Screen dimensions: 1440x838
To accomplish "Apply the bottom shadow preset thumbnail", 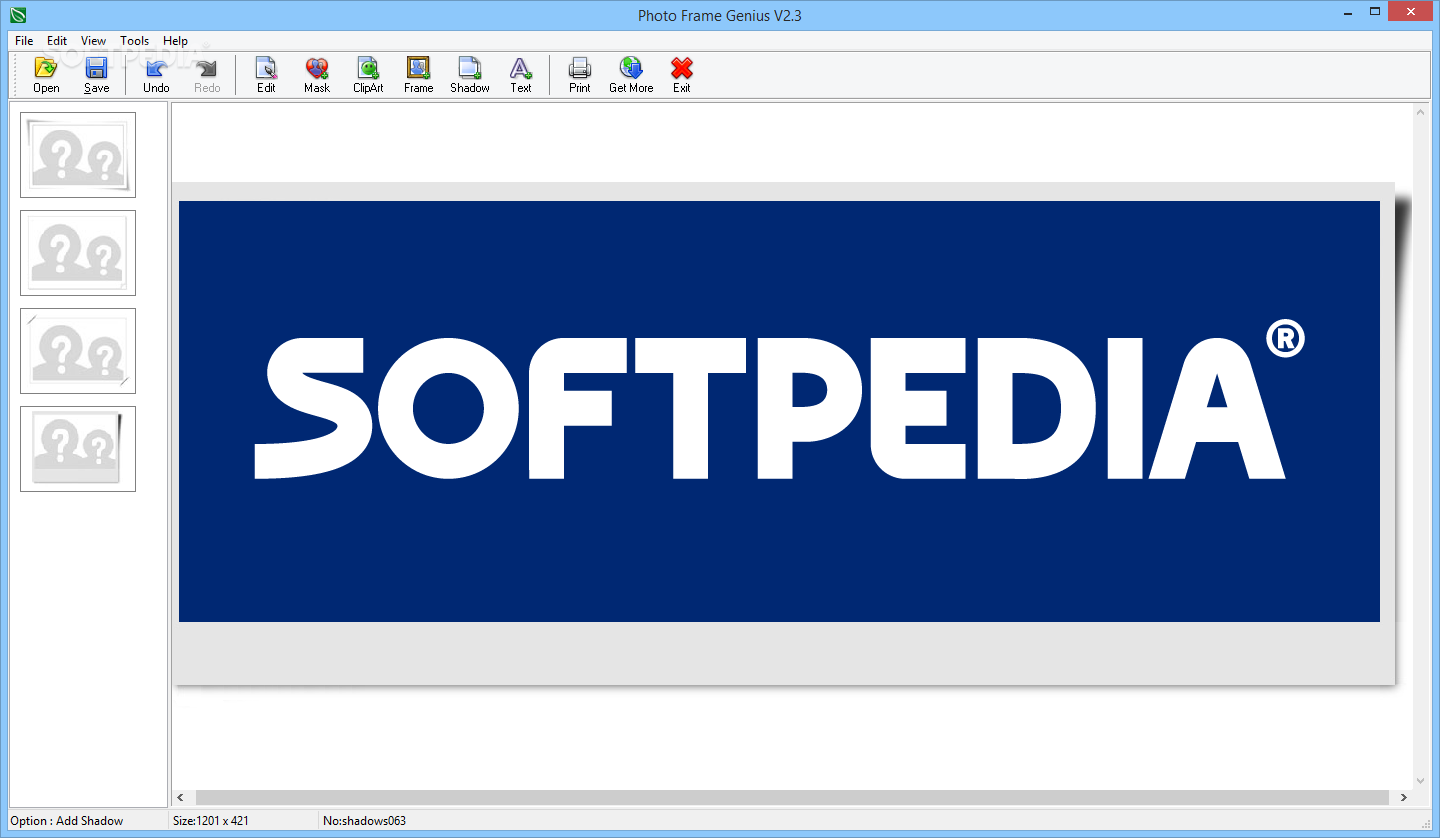I will point(78,449).
